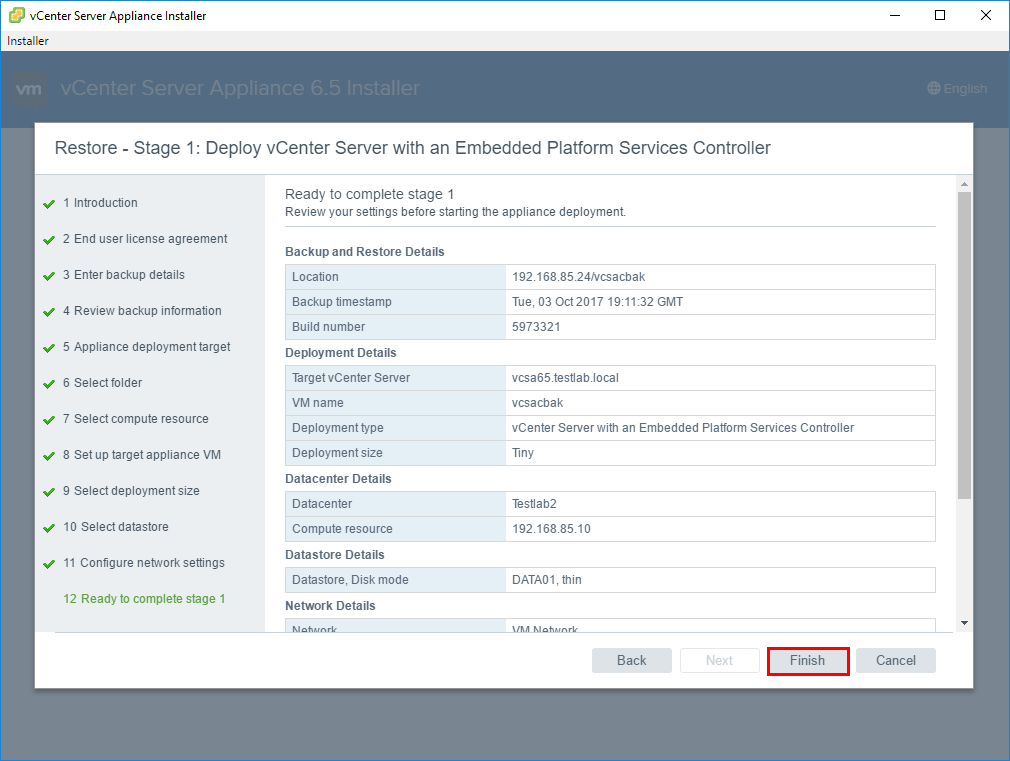Close the installer window
The height and width of the screenshot is (761, 1010).
click(986, 15)
